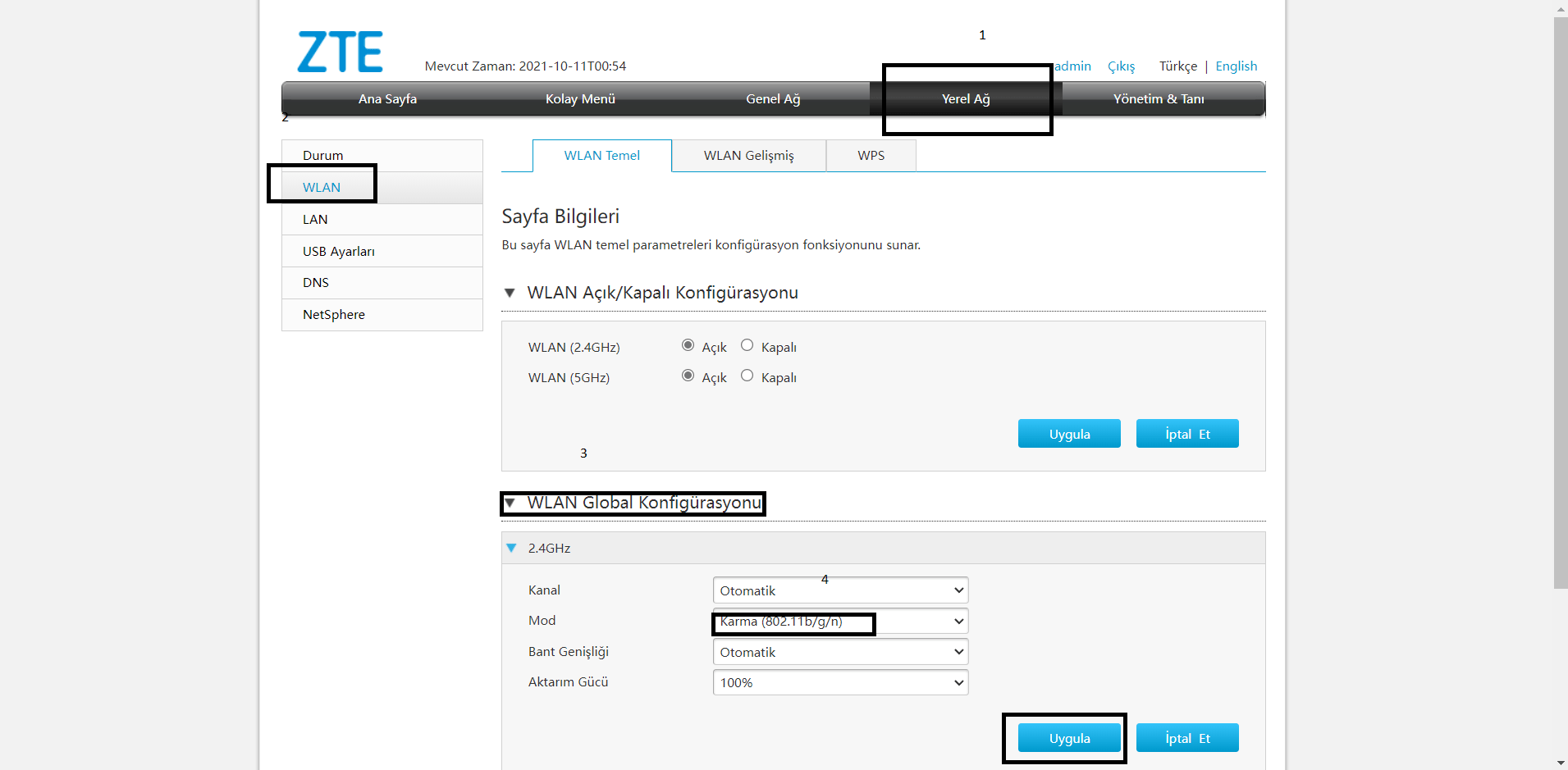The height and width of the screenshot is (770, 1568).
Task: Select Açık for WLAN (5GHz)
Action: click(688, 376)
